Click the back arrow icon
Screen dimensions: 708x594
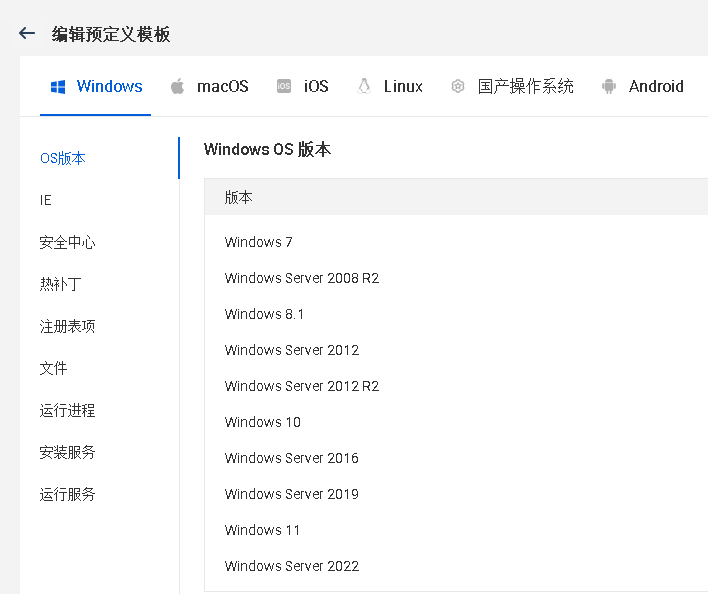point(27,33)
